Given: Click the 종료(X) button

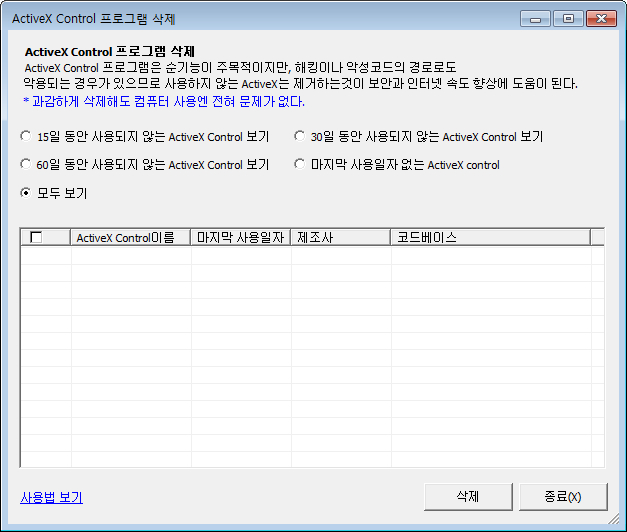Looking at the screenshot, I should pos(563,497).
